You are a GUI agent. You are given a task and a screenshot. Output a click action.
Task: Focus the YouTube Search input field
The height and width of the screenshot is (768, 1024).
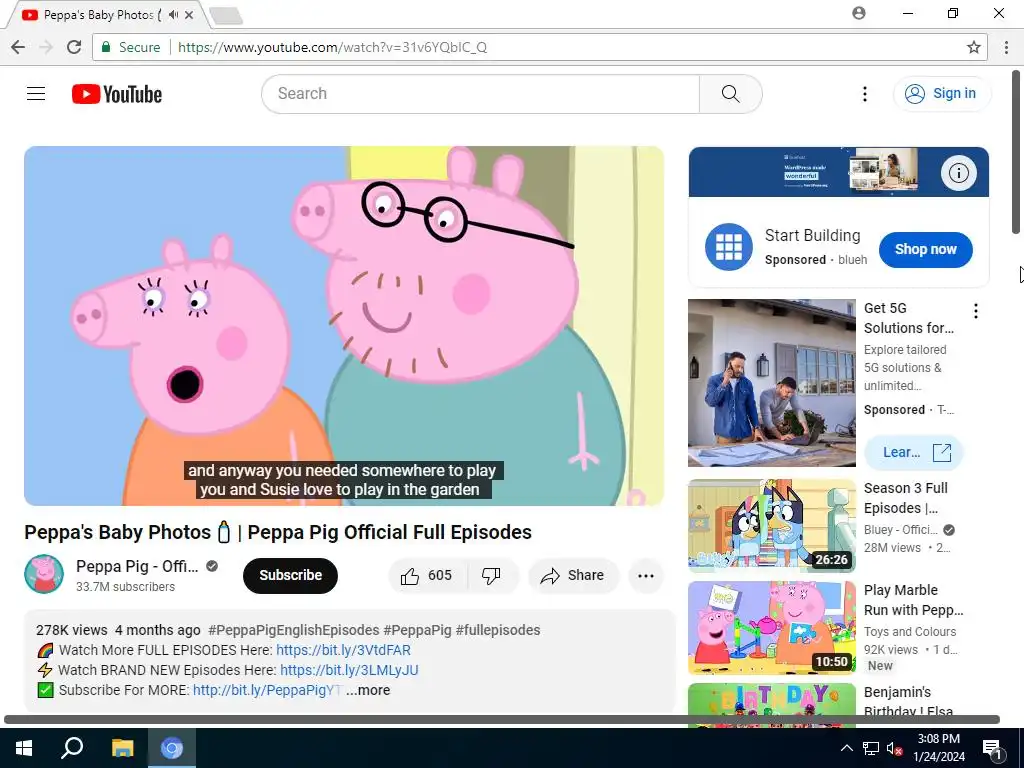480,94
